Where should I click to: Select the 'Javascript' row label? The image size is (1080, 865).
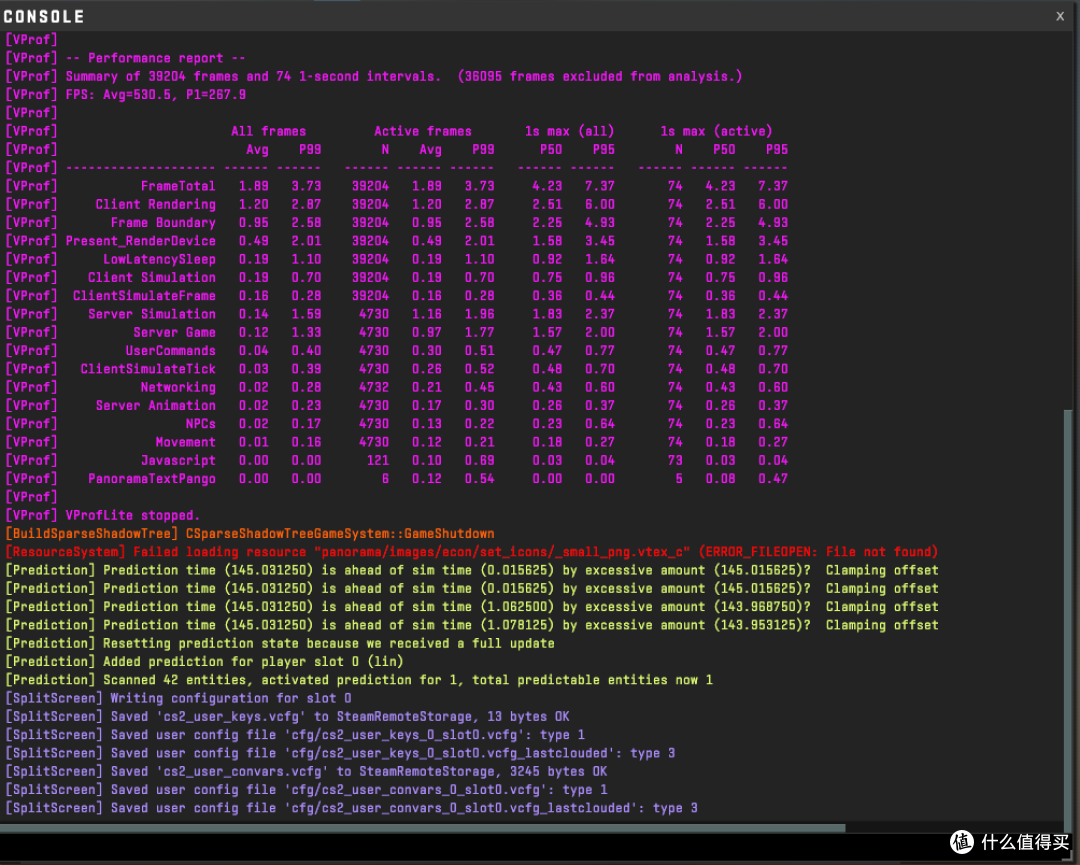point(178,460)
